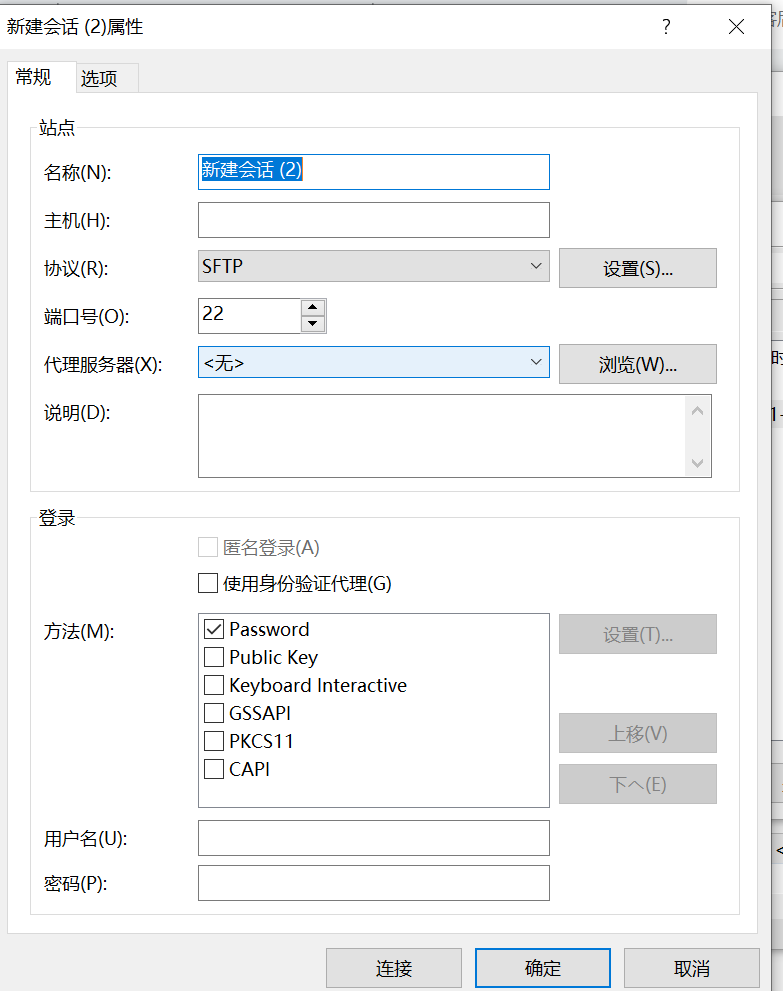
Task: Check Keyboard Interactive method
Action: coord(211,685)
